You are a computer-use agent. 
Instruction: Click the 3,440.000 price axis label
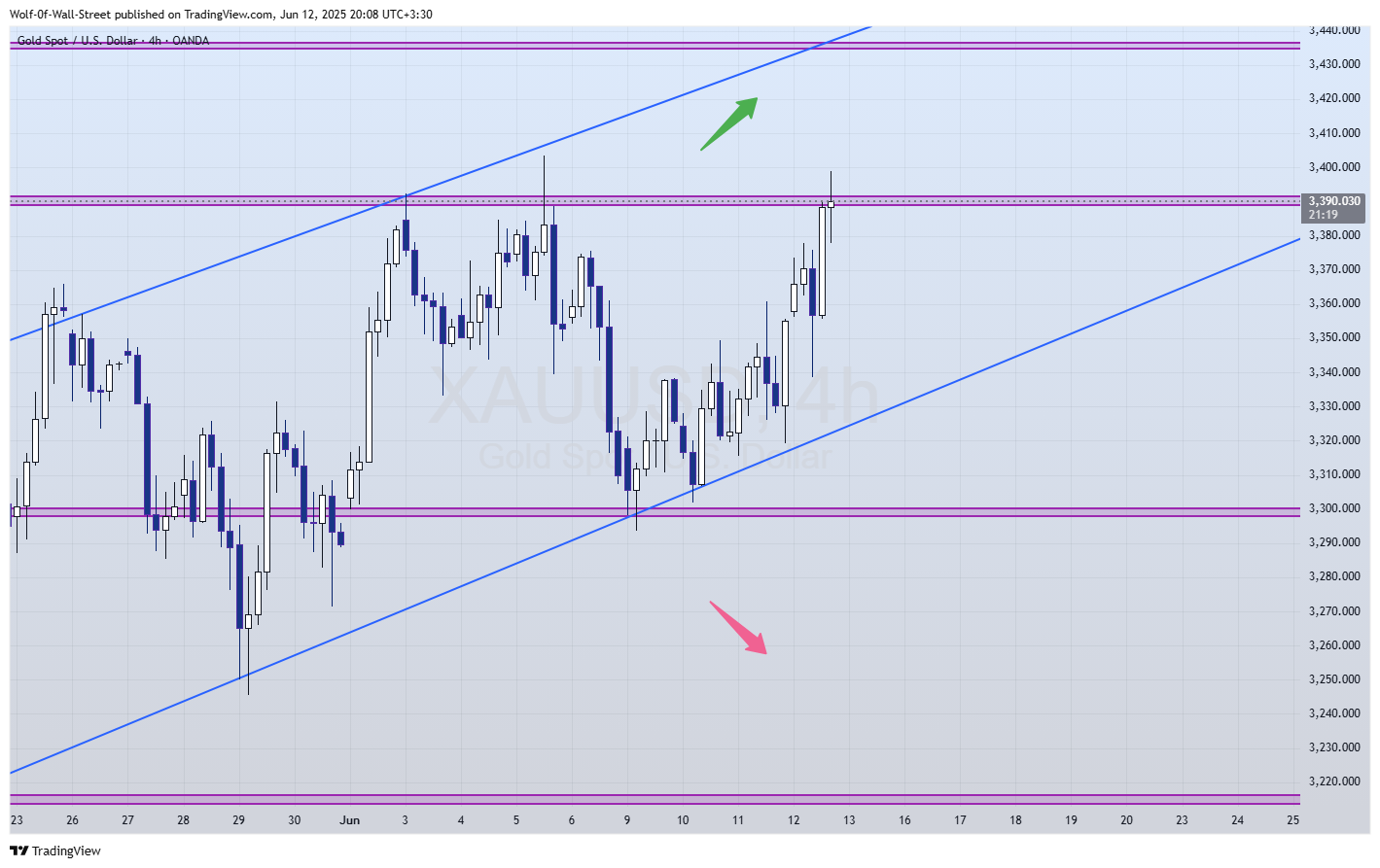pyautogui.click(x=1334, y=30)
